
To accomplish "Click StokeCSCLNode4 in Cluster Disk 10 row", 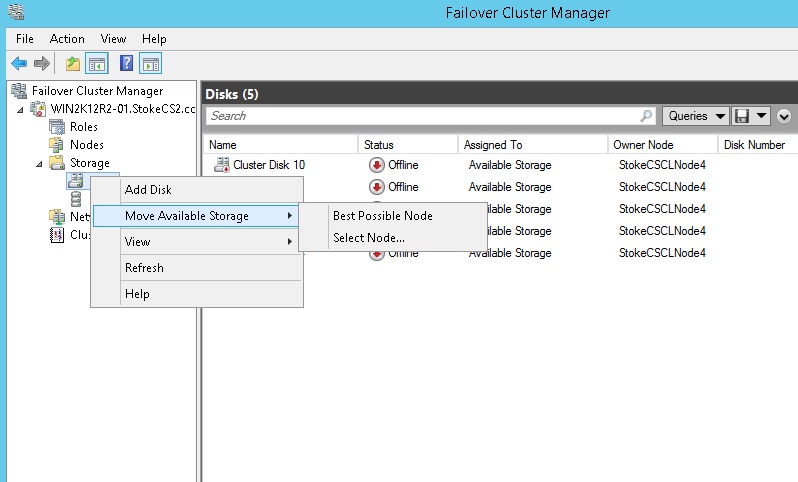I will (662, 165).
